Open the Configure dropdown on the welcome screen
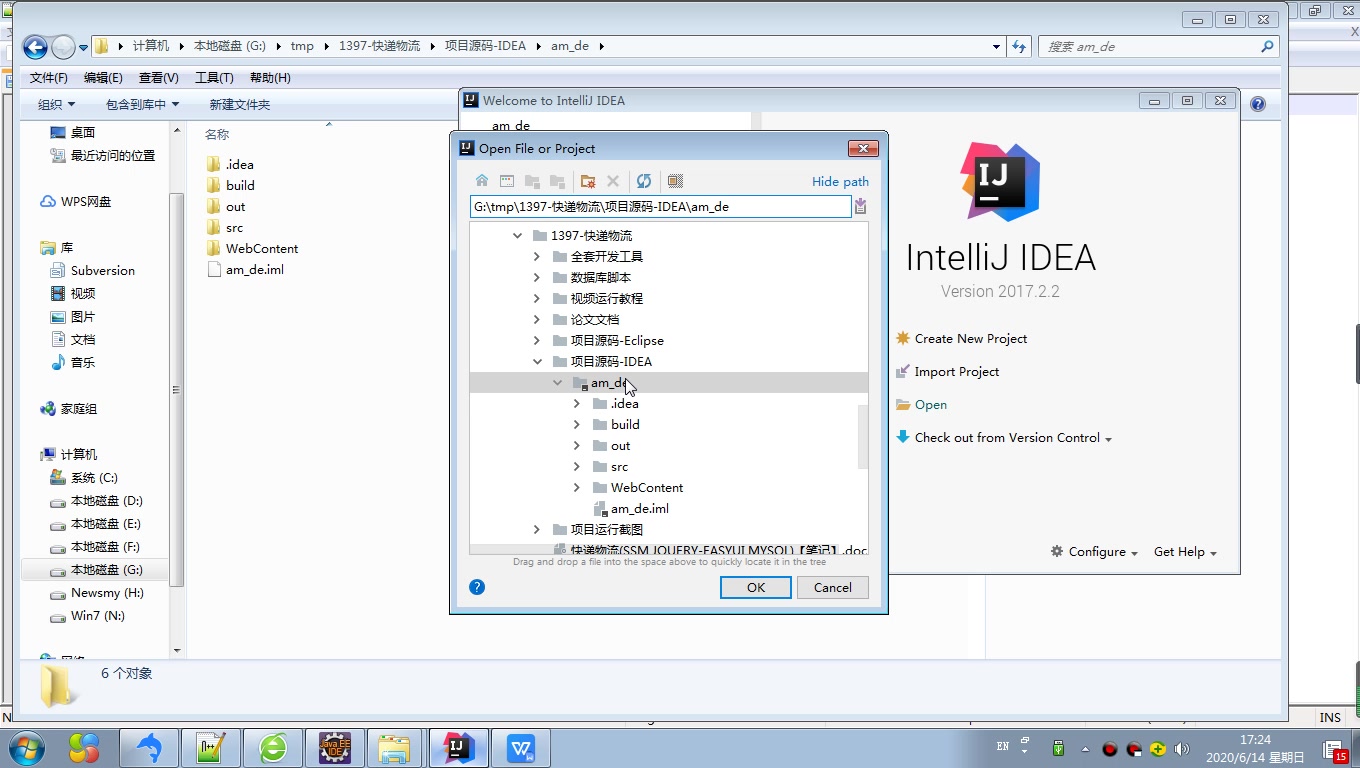1360x768 pixels. click(1095, 552)
